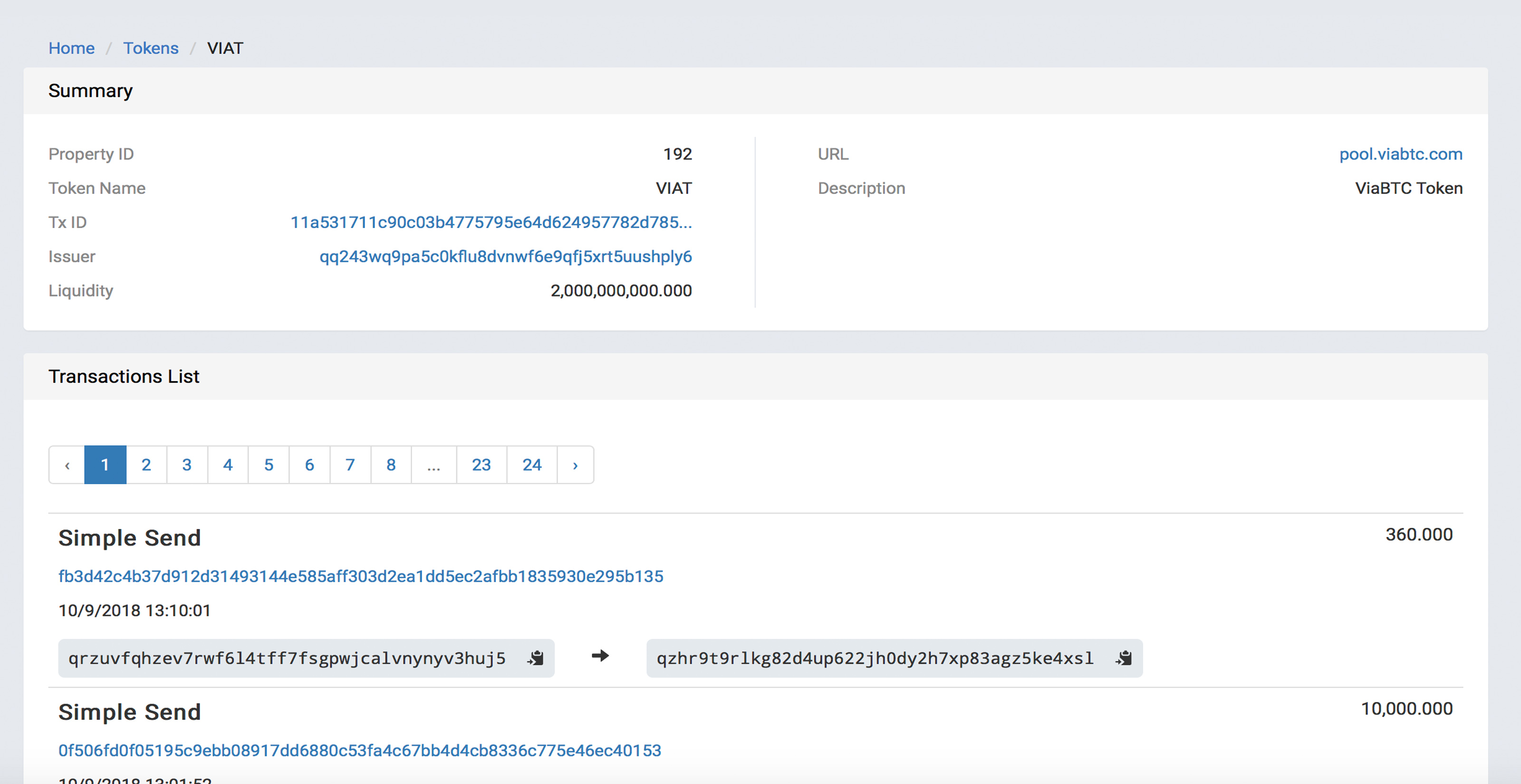Click the Description label
The width and height of the screenshot is (1521, 784).
coord(861,188)
